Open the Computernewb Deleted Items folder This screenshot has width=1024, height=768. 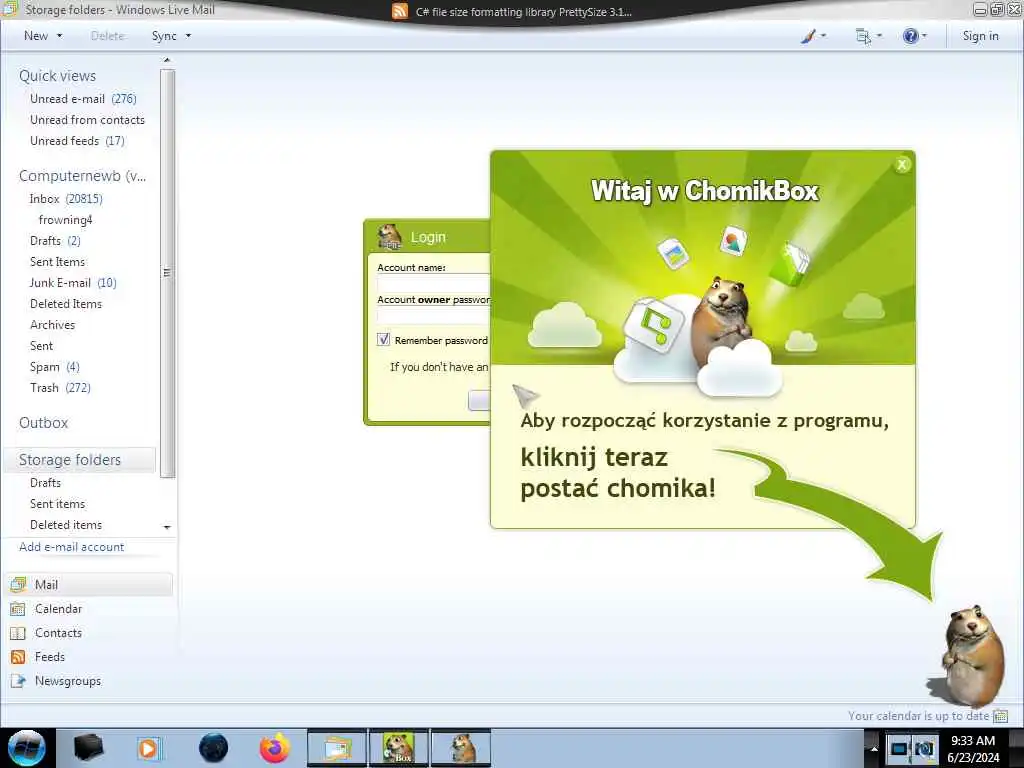click(66, 303)
